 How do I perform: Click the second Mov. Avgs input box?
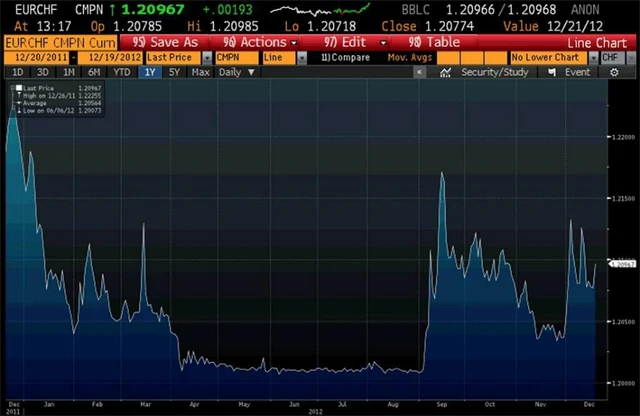point(472,58)
